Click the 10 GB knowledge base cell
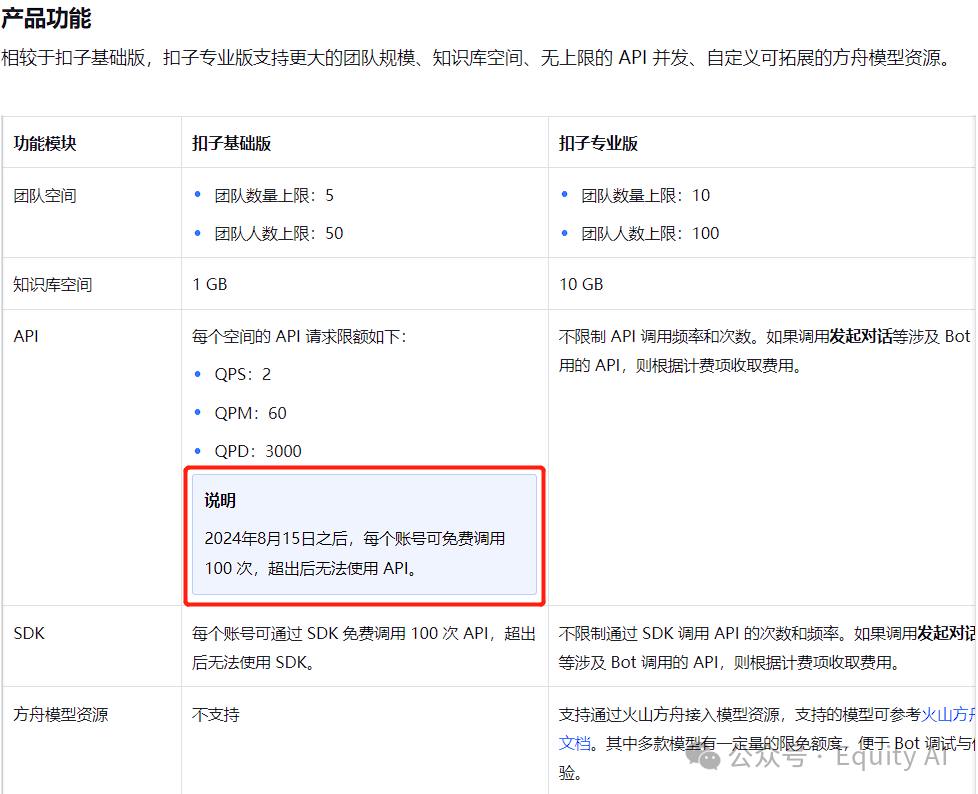The height and width of the screenshot is (794, 978). pos(581,284)
